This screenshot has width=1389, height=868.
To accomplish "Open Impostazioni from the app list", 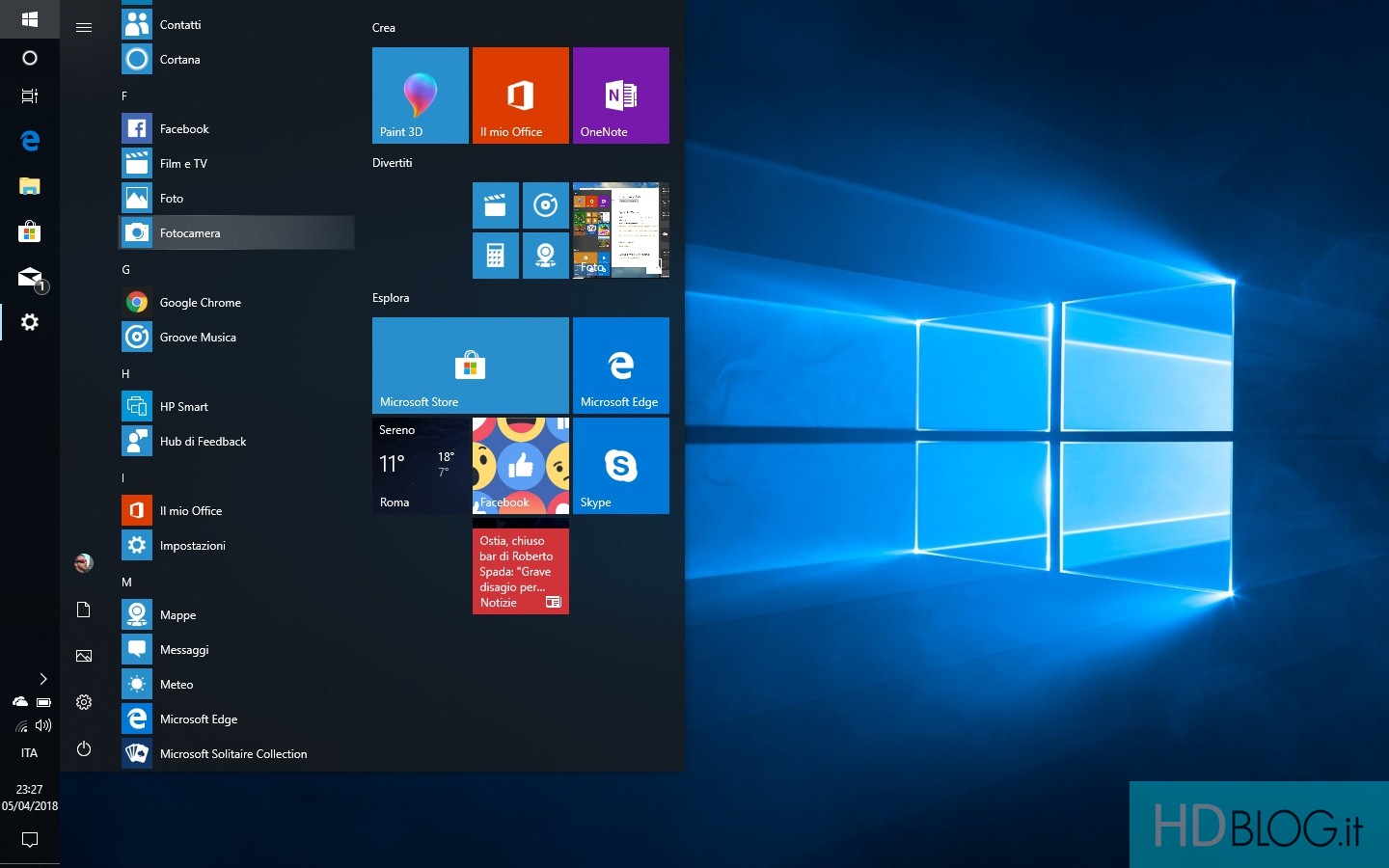I will (236, 546).
